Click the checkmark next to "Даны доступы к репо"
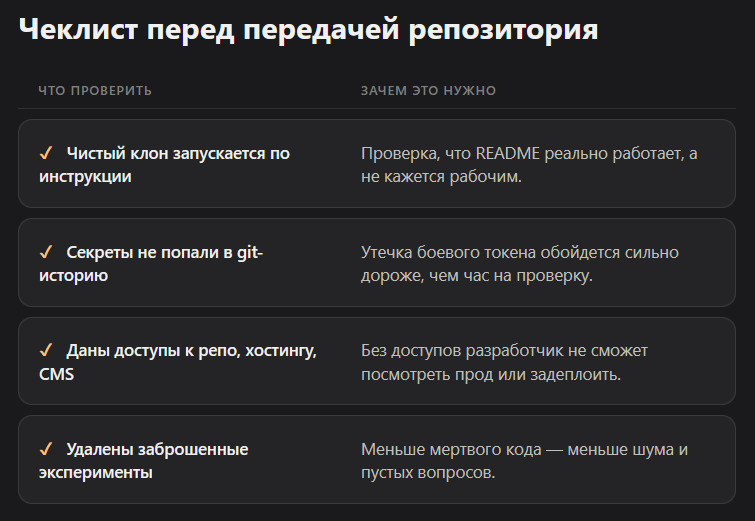Screen dimensions: 755x521 [x=46, y=351]
